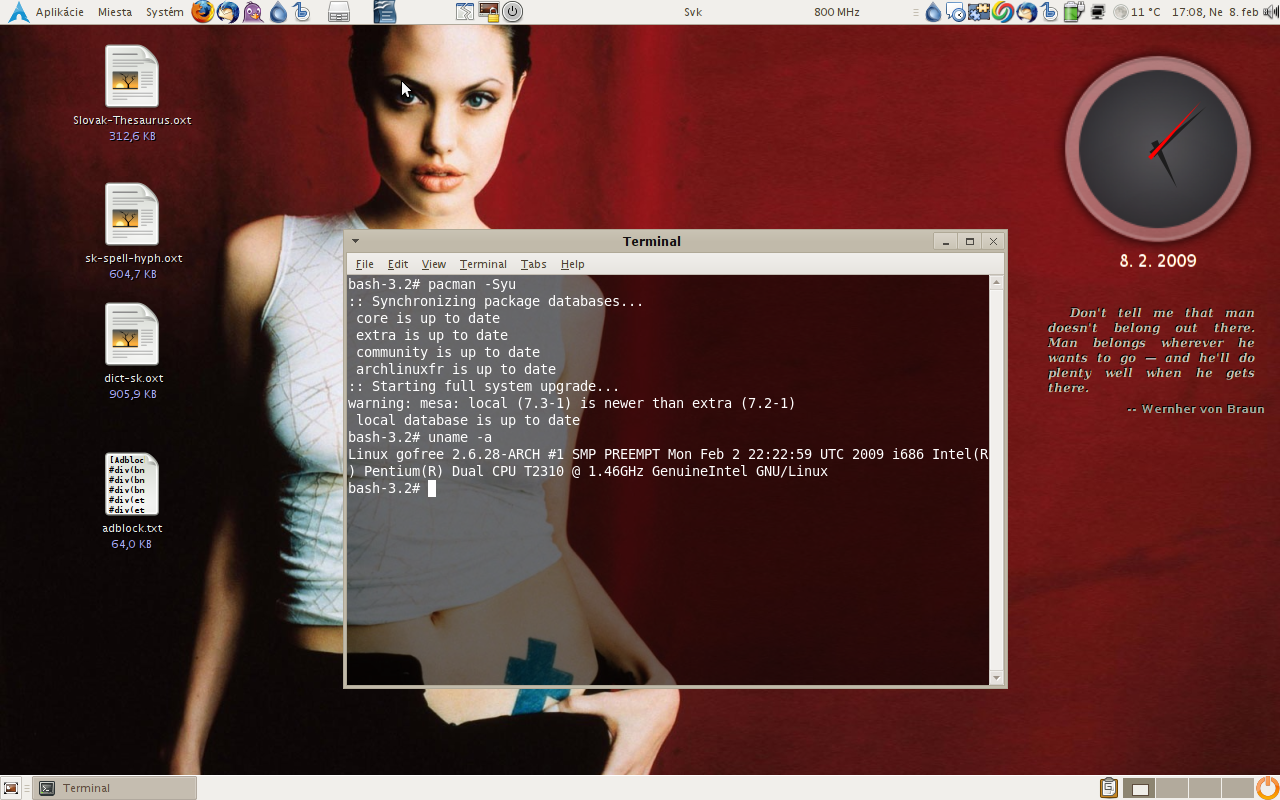Click the power shutdown panel button
Image resolution: width=1280 pixels, height=800 pixels.
pos(512,12)
